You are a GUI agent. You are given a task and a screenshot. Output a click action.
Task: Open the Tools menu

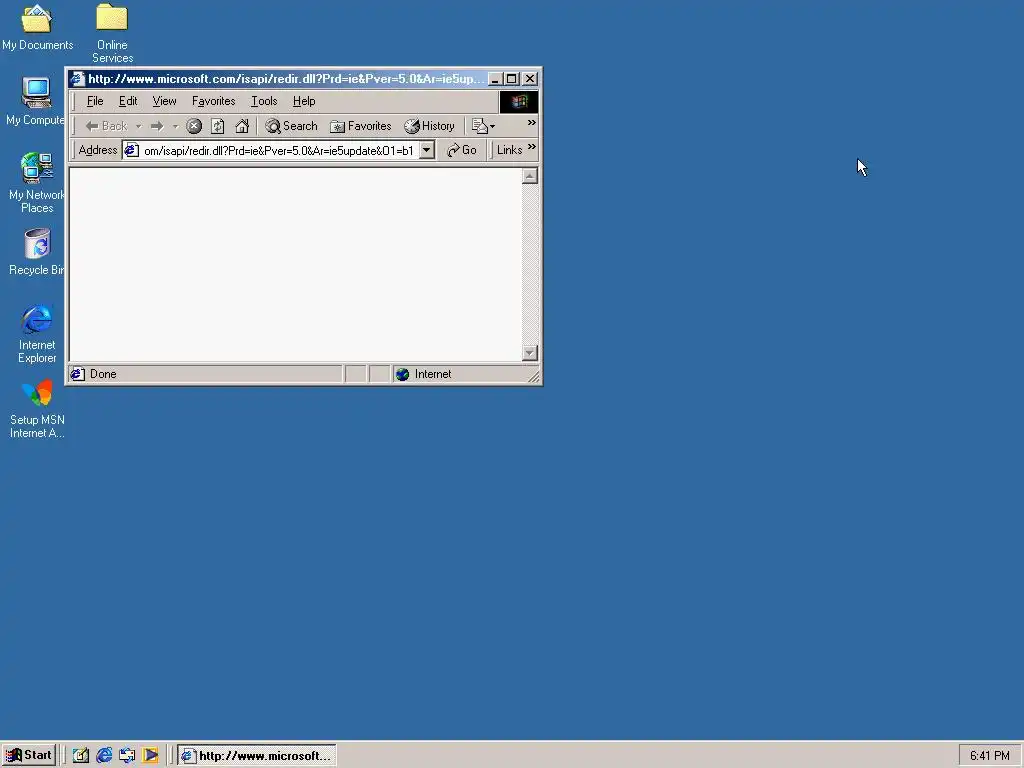(264, 101)
